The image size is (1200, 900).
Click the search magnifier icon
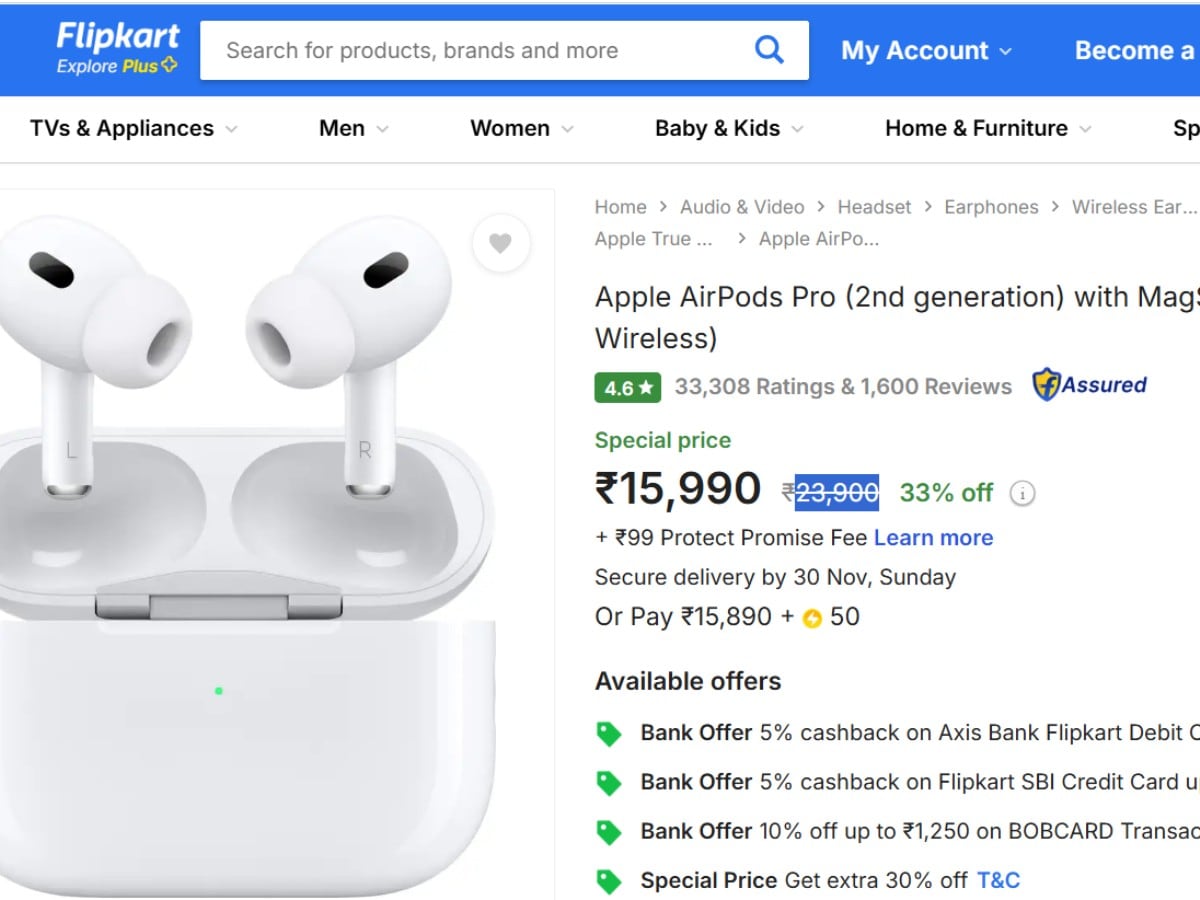(x=768, y=50)
